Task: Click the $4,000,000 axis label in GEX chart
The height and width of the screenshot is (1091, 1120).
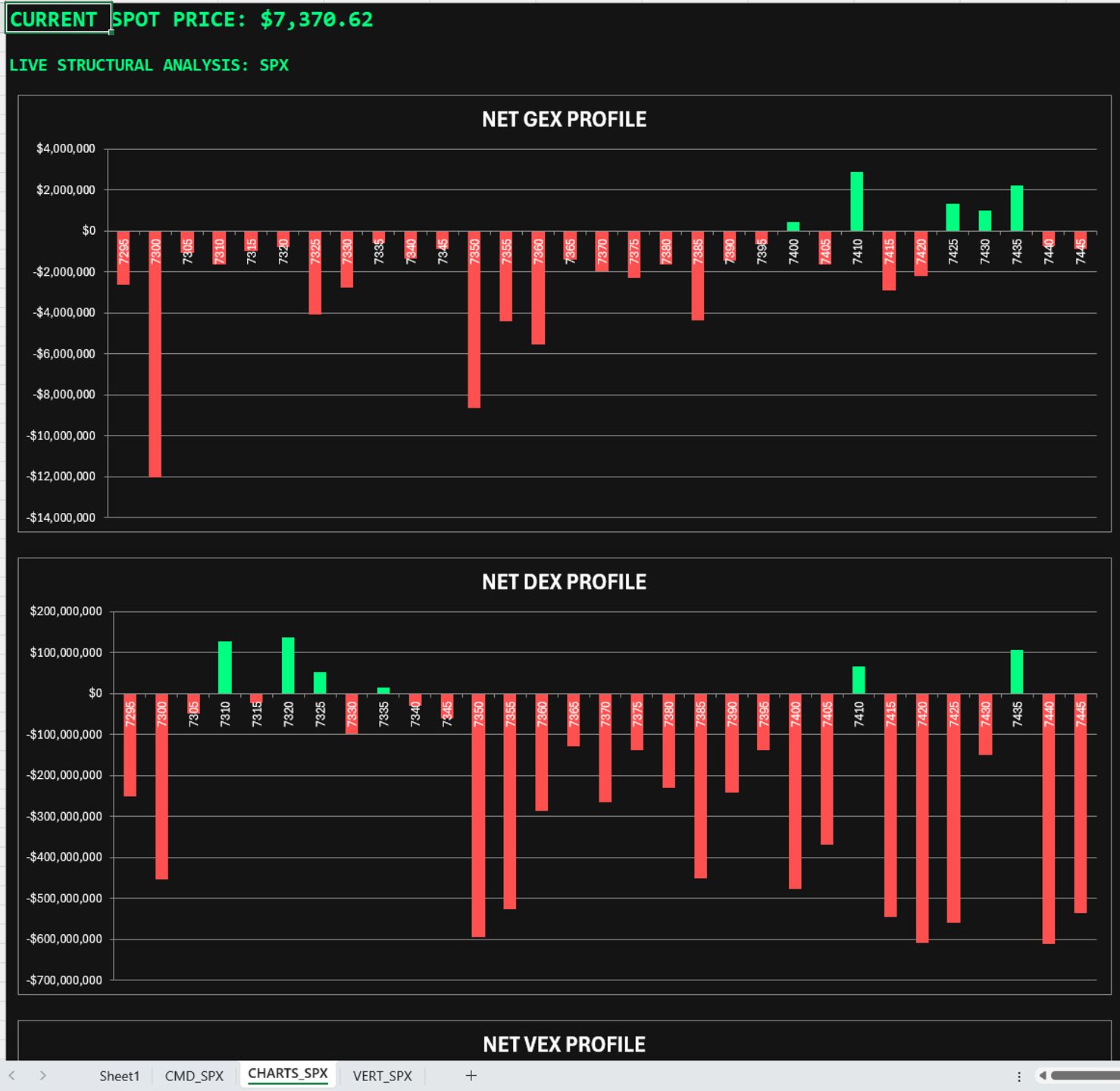Action: pos(66,148)
